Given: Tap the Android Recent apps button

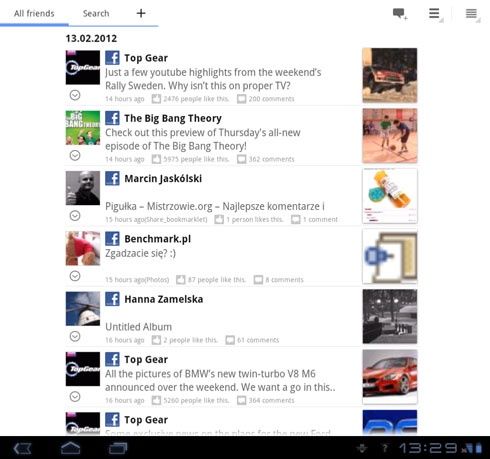Looking at the screenshot, I should pyautogui.click(x=118, y=448).
